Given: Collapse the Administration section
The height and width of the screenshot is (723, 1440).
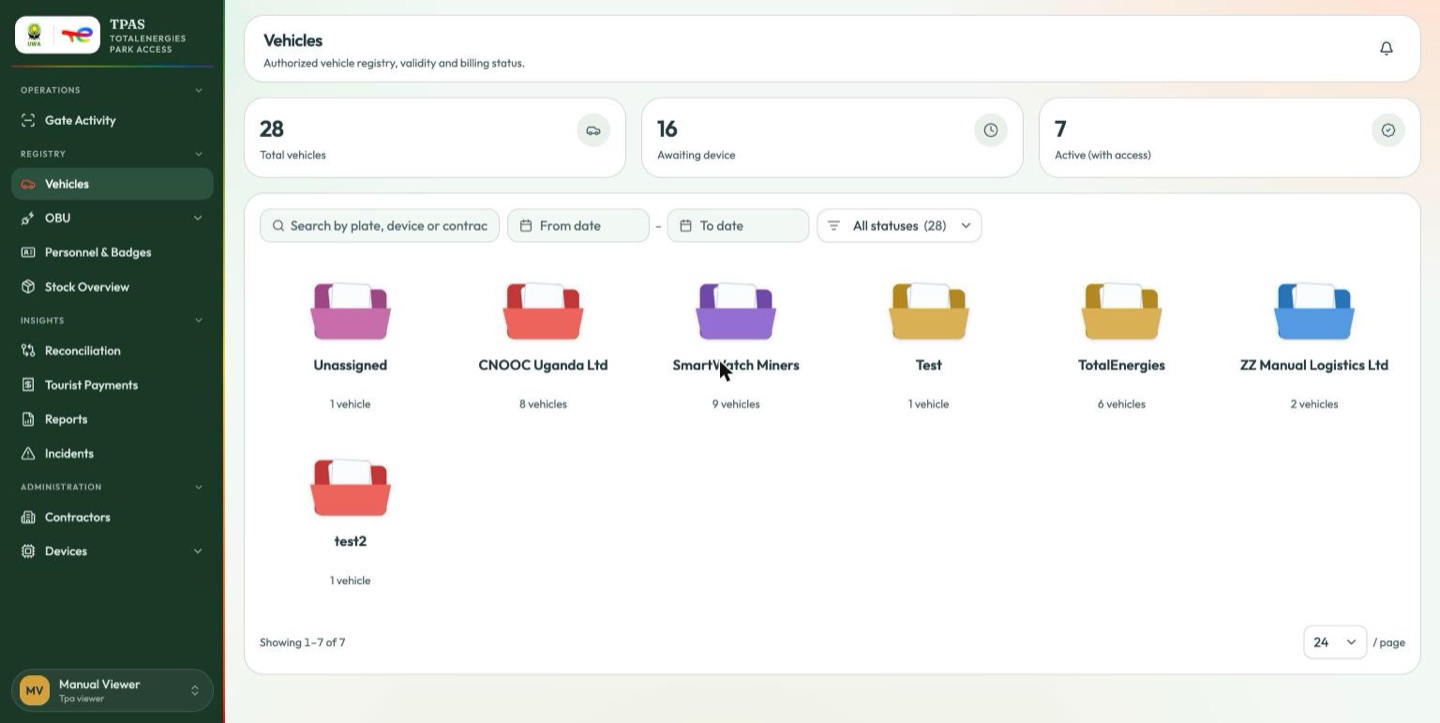Looking at the screenshot, I should tap(198, 487).
